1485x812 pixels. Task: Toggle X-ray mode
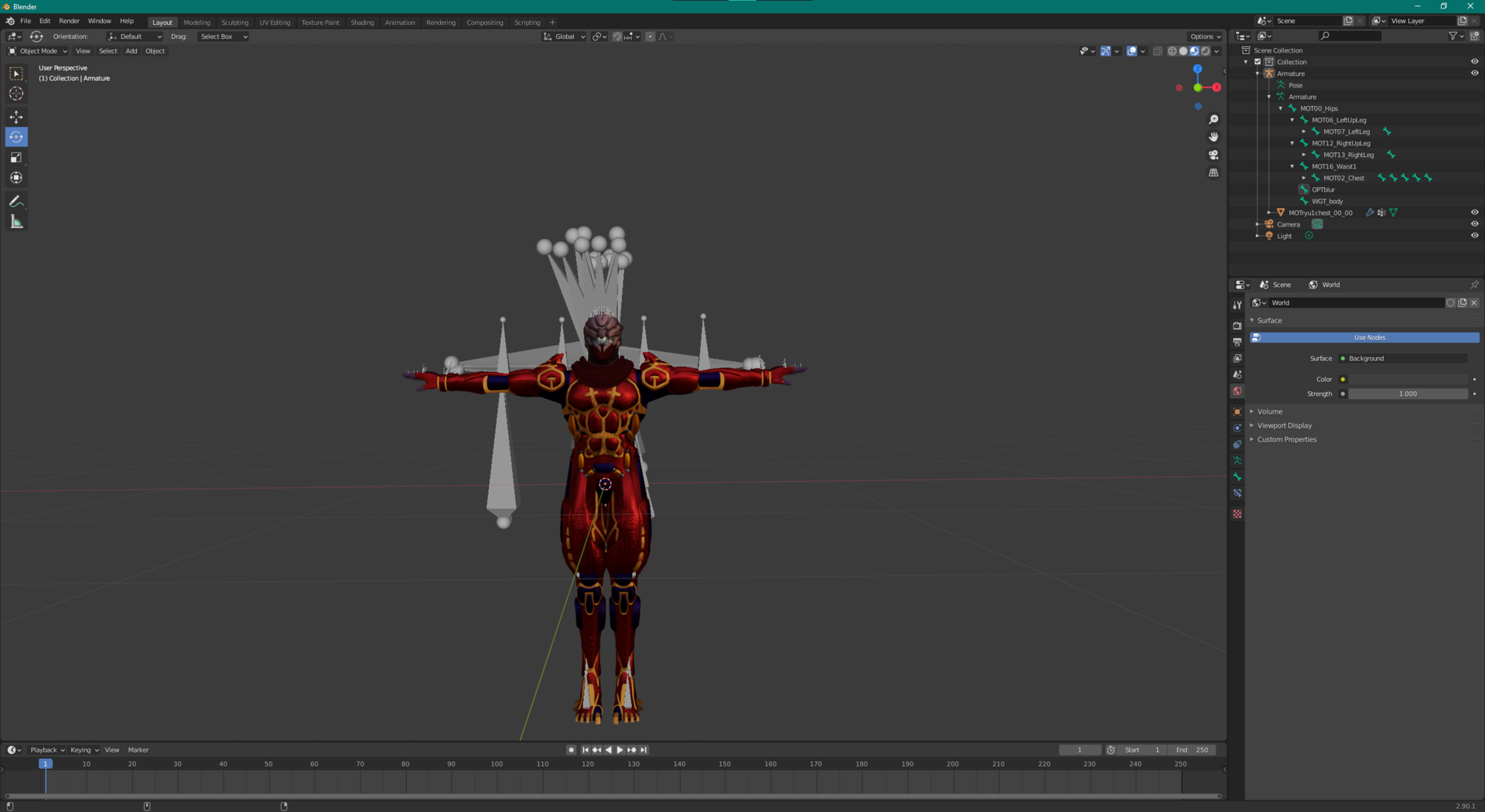pos(1158,51)
